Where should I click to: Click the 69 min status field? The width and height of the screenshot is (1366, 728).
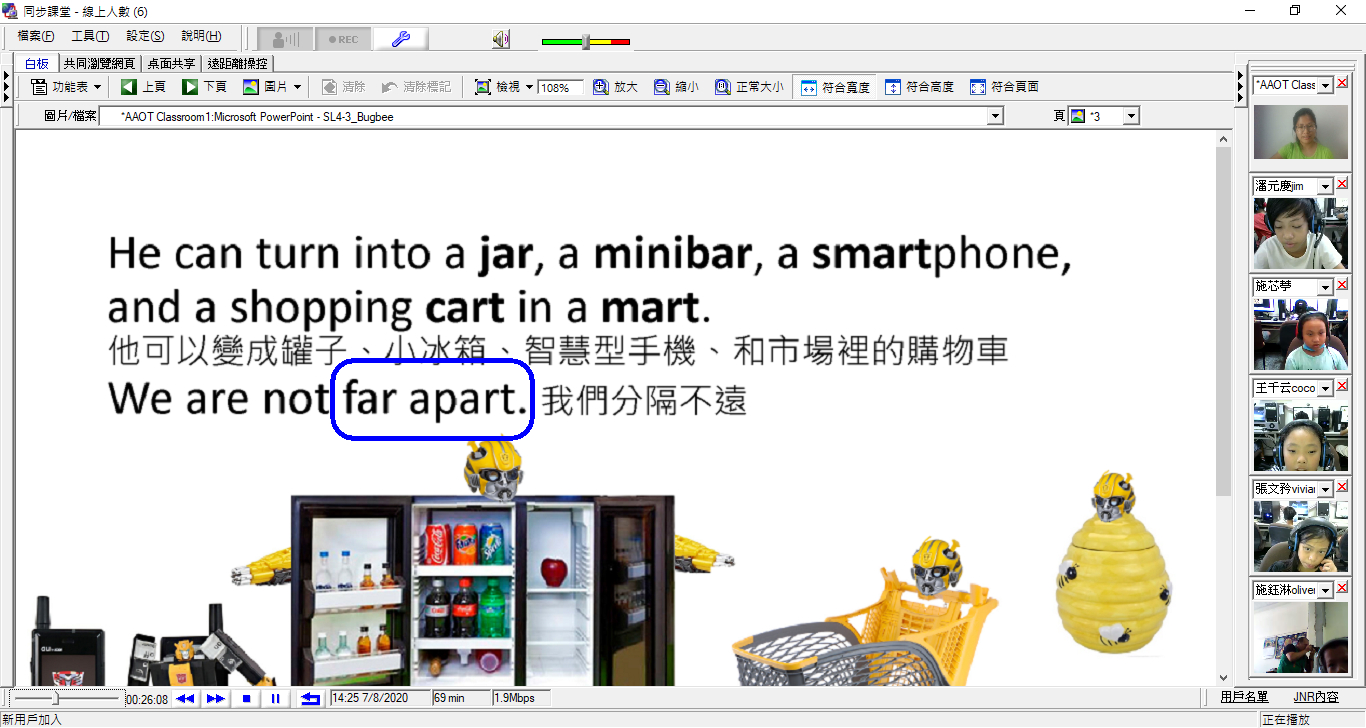click(461, 698)
